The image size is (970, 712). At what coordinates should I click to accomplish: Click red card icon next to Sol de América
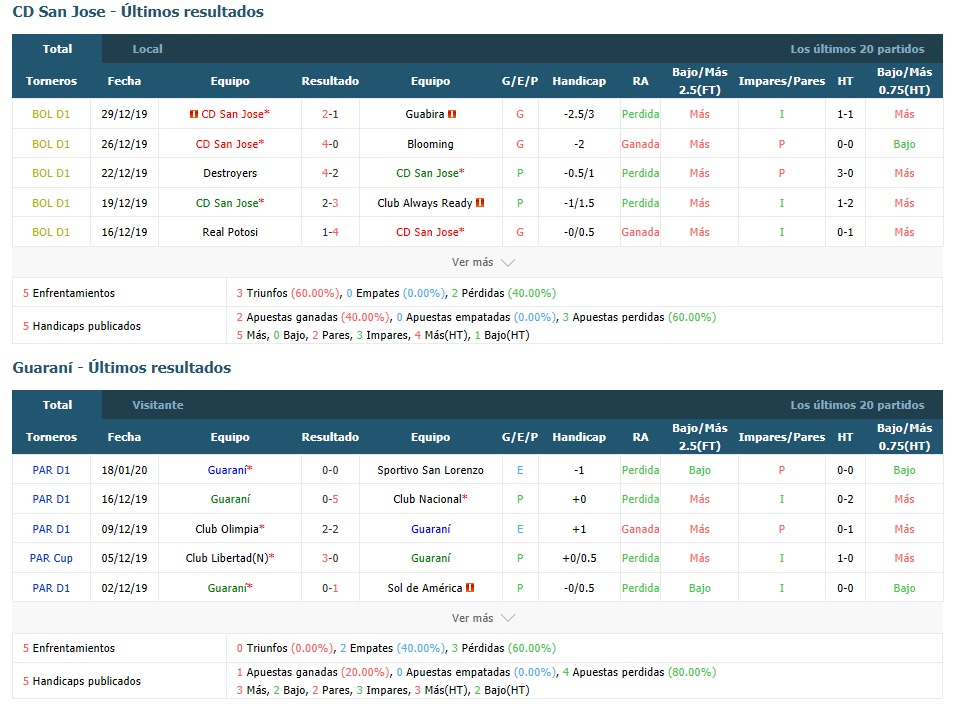click(x=470, y=588)
